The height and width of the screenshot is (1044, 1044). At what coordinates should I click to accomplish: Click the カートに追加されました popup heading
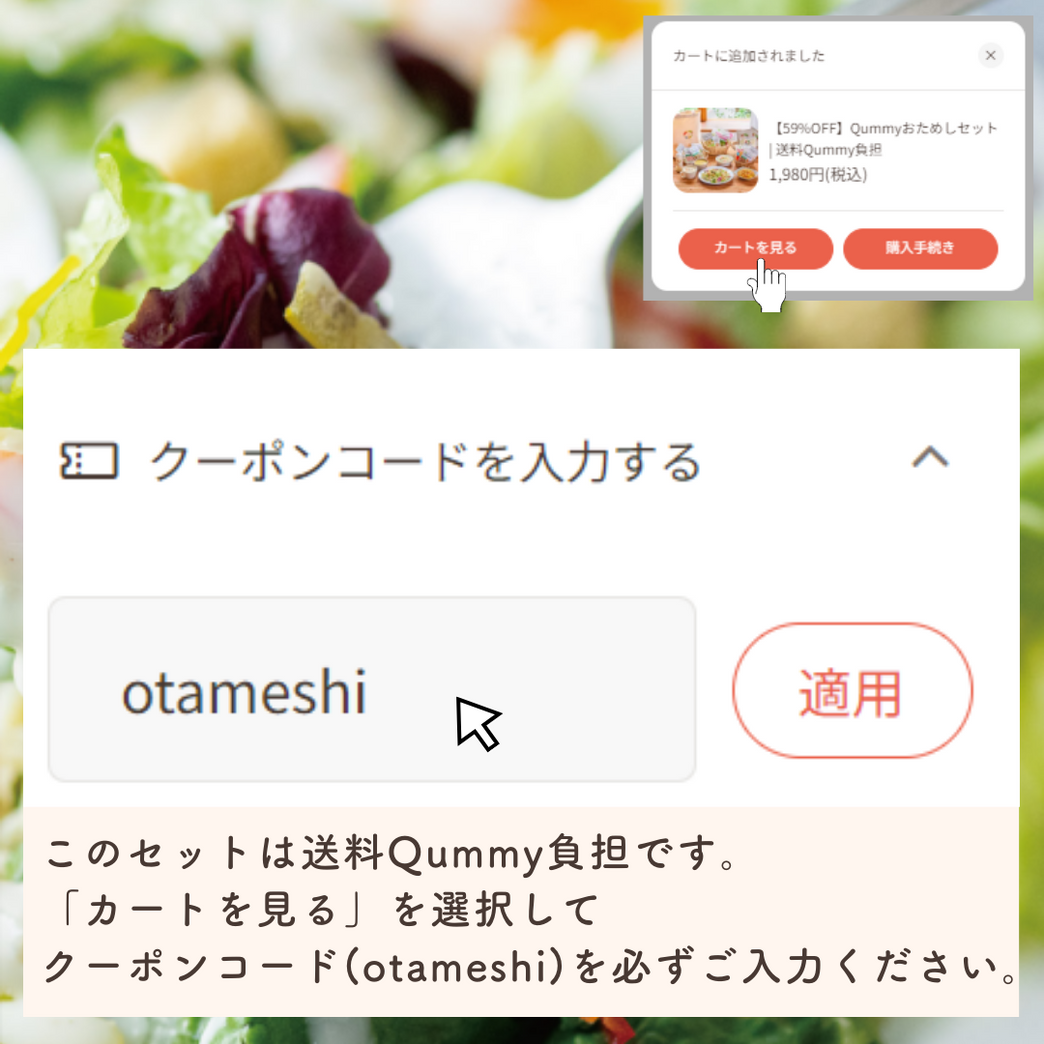(748, 56)
